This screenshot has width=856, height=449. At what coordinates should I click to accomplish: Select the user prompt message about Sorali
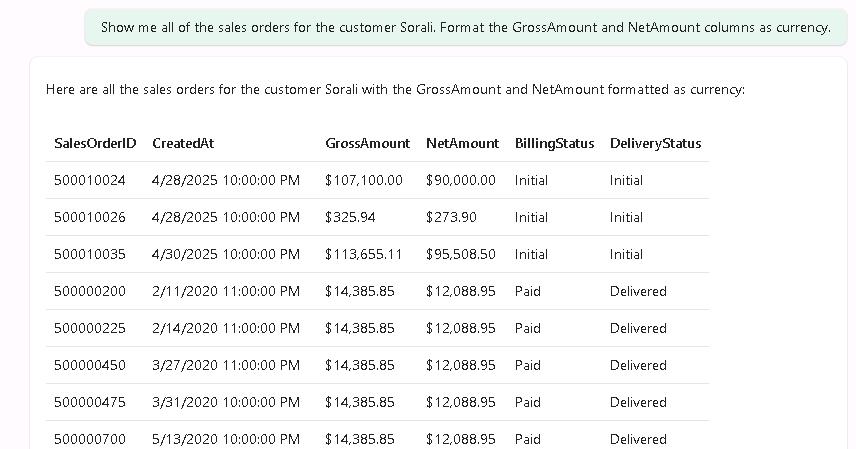pos(465,27)
